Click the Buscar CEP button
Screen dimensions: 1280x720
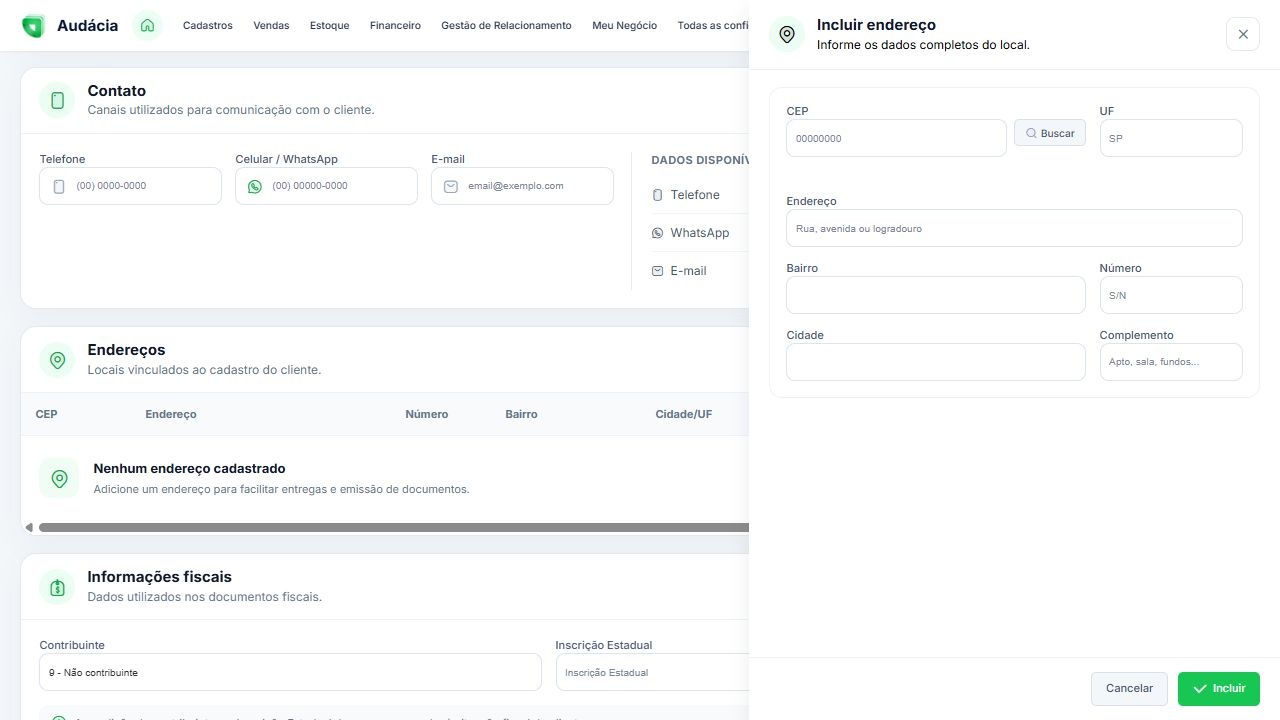click(x=1050, y=133)
